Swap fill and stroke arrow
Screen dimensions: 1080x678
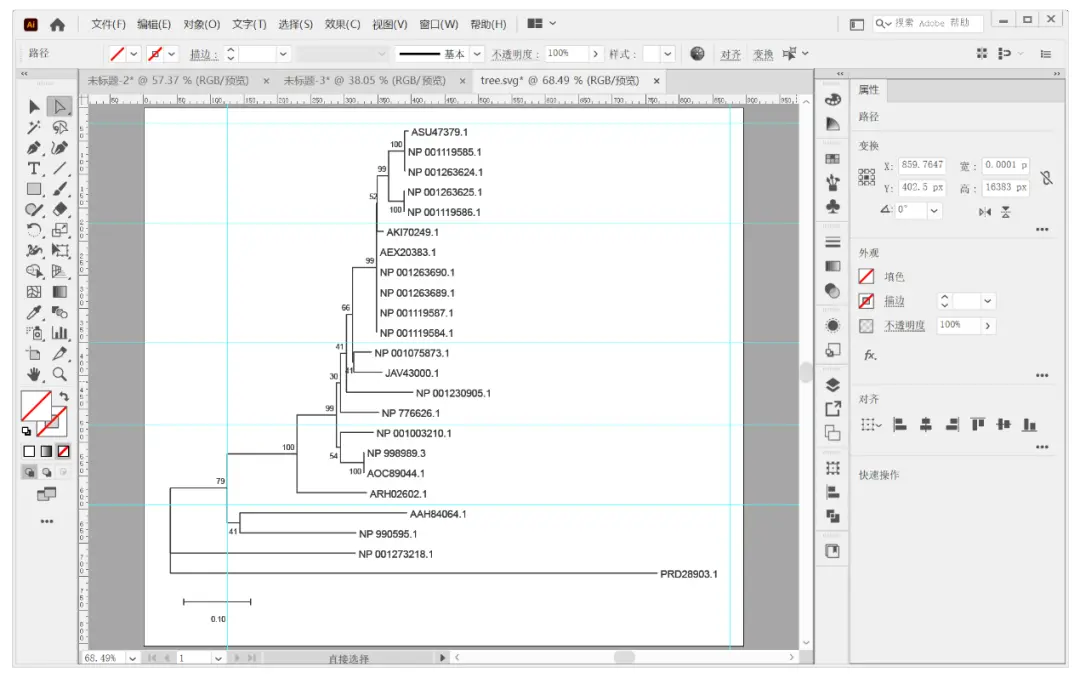coord(64,396)
